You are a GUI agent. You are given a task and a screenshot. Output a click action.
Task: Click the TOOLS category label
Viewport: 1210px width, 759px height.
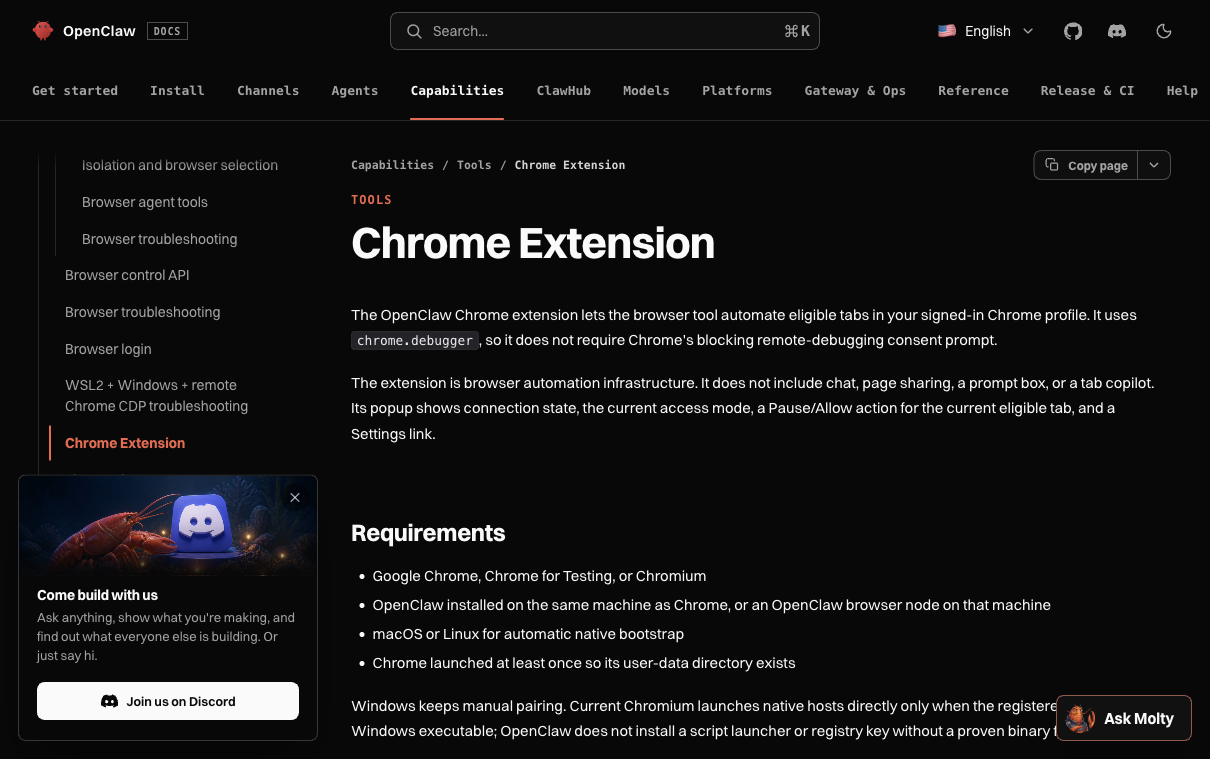pos(371,200)
